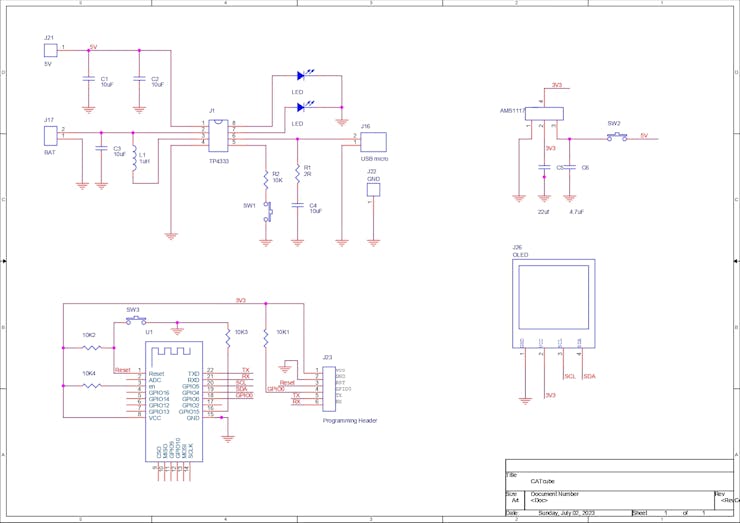This screenshot has width=740, height=523.
Task: Select the J22 GND connector box
Action: tap(373, 190)
